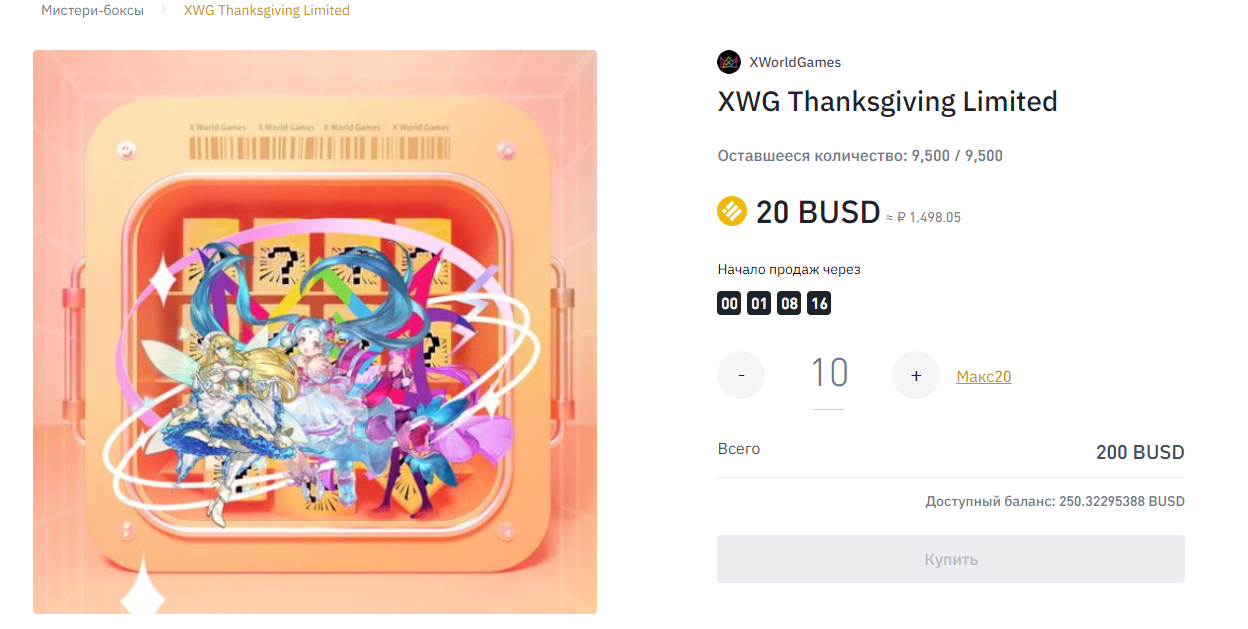Image resolution: width=1248 pixels, height=629 pixels.
Task: Click the breadcrumb arrow separator
Action: point(164,10)
